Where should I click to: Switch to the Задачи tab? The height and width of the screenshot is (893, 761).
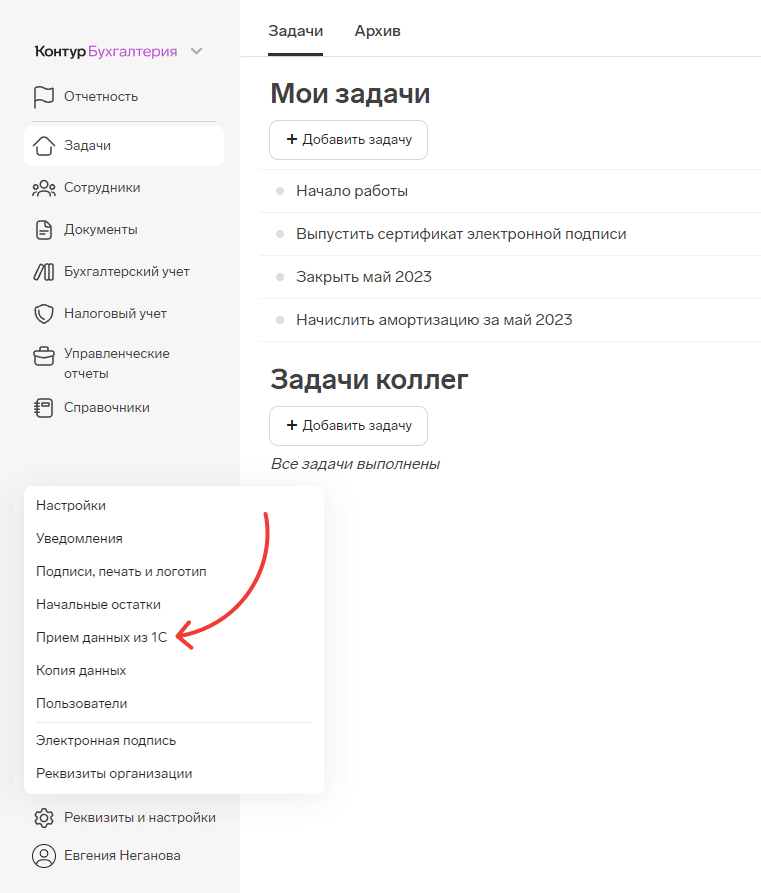point(296,31)
